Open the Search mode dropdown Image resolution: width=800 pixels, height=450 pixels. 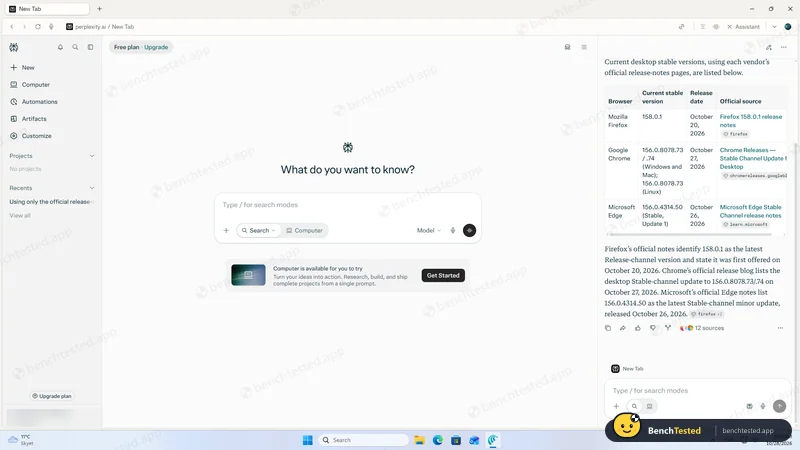coord(259,231)
